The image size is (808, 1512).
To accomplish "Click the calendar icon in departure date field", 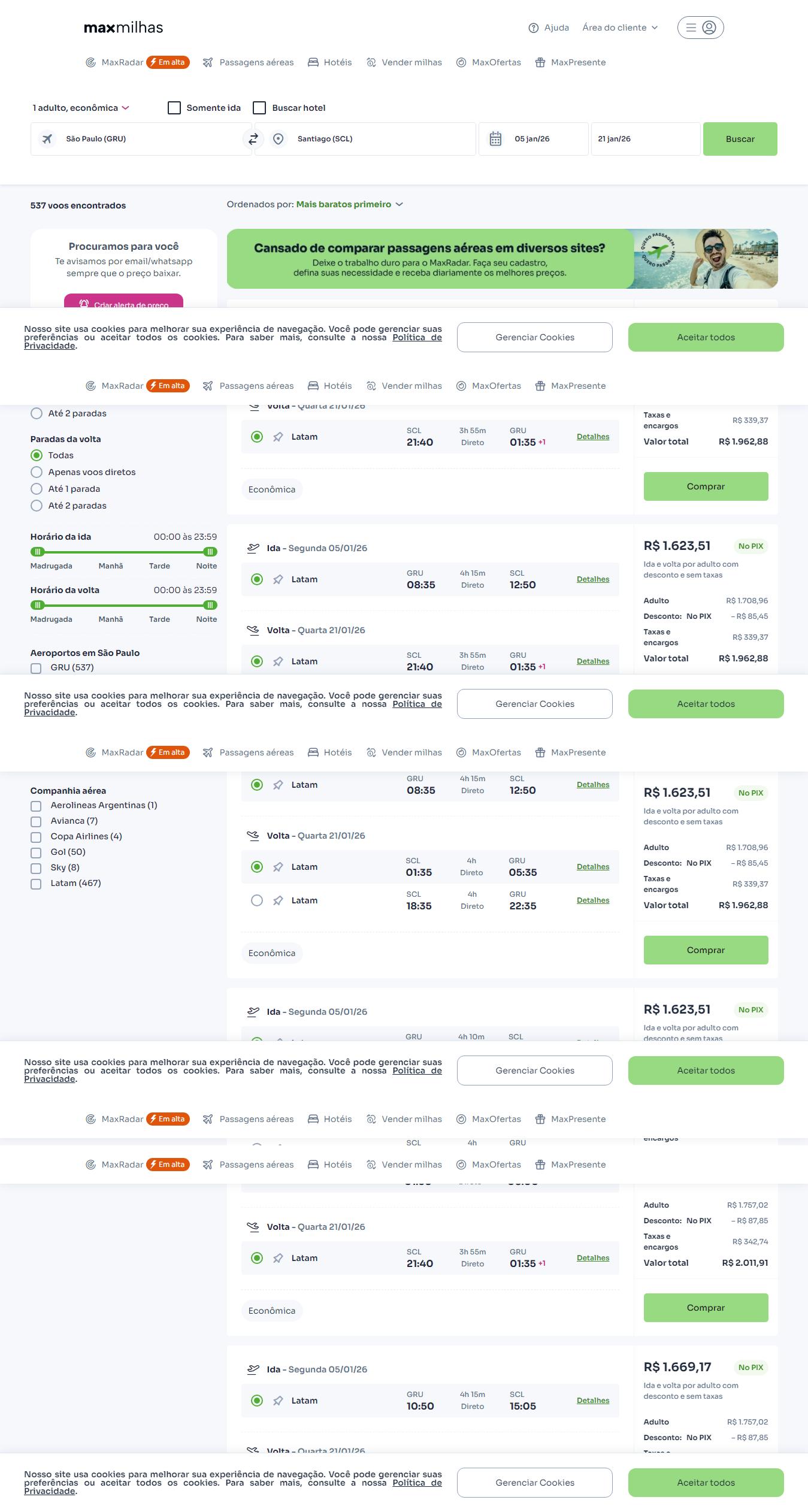I will [495, 139].
